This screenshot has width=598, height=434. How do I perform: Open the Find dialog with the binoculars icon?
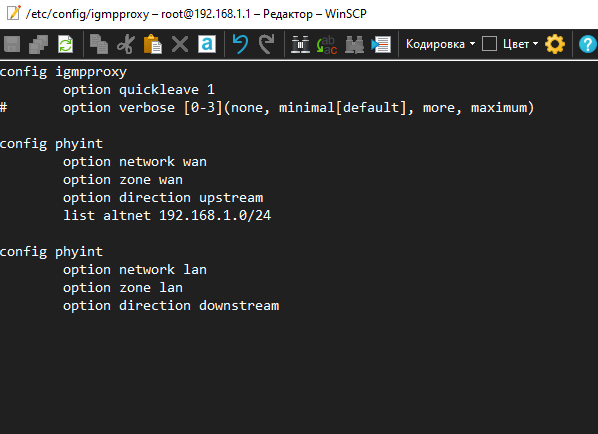300,44
